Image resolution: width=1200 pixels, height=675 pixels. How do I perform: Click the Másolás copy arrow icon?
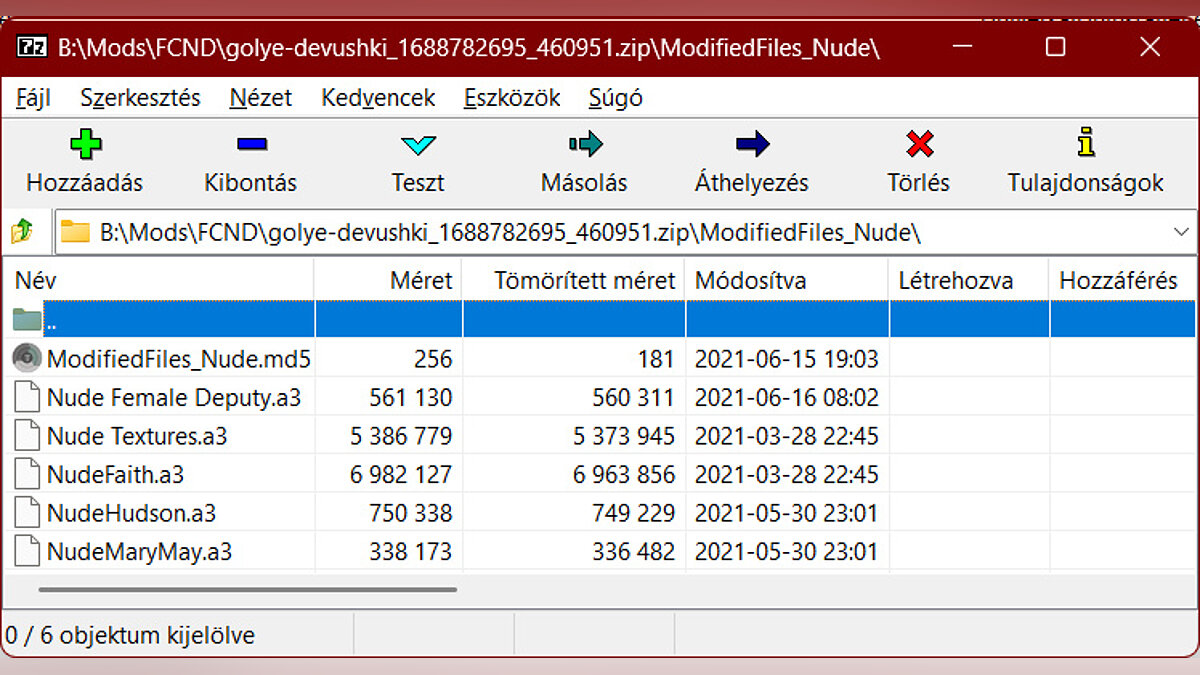pos(585,145)
